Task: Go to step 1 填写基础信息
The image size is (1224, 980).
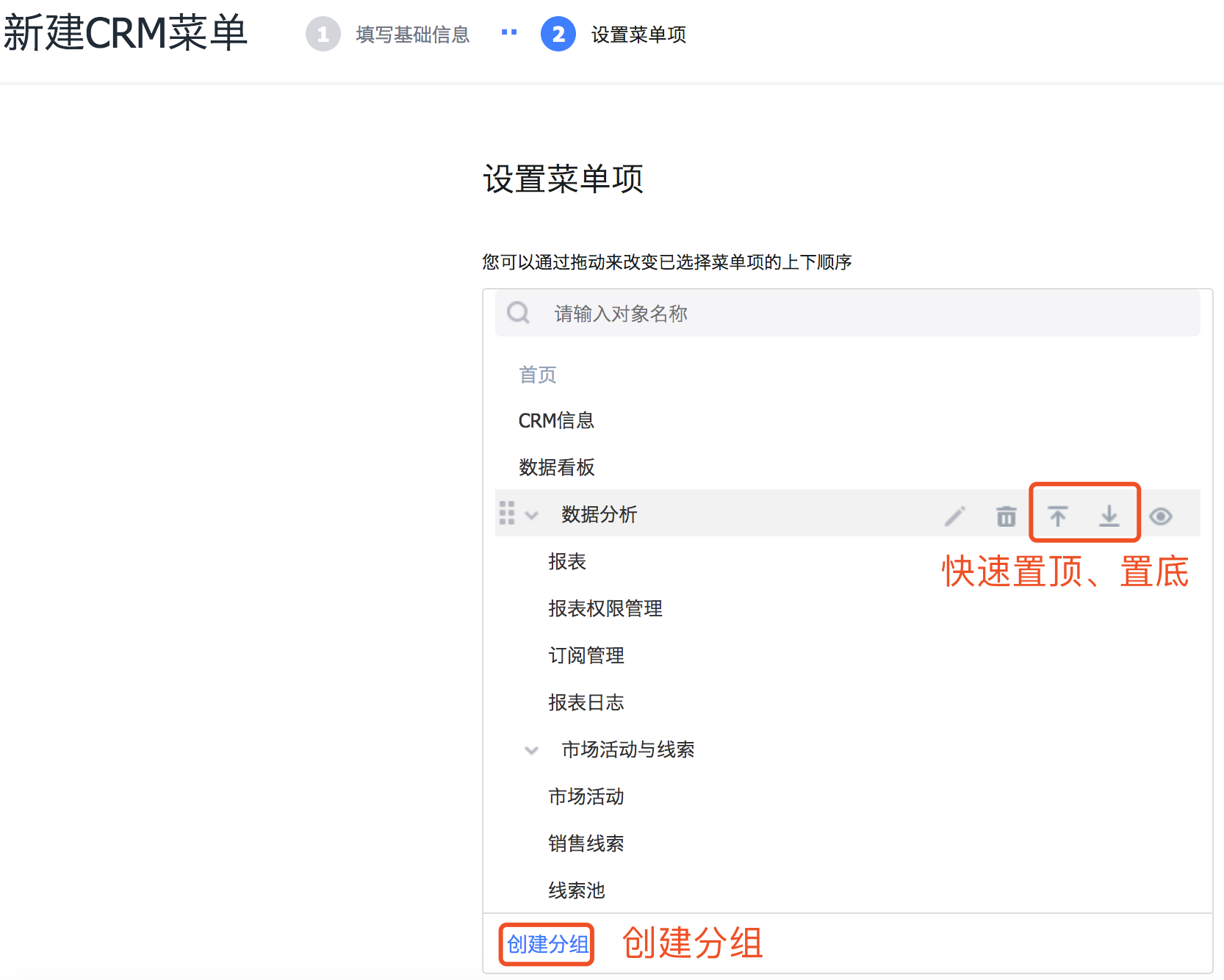Action: click(x=388, y=35)
